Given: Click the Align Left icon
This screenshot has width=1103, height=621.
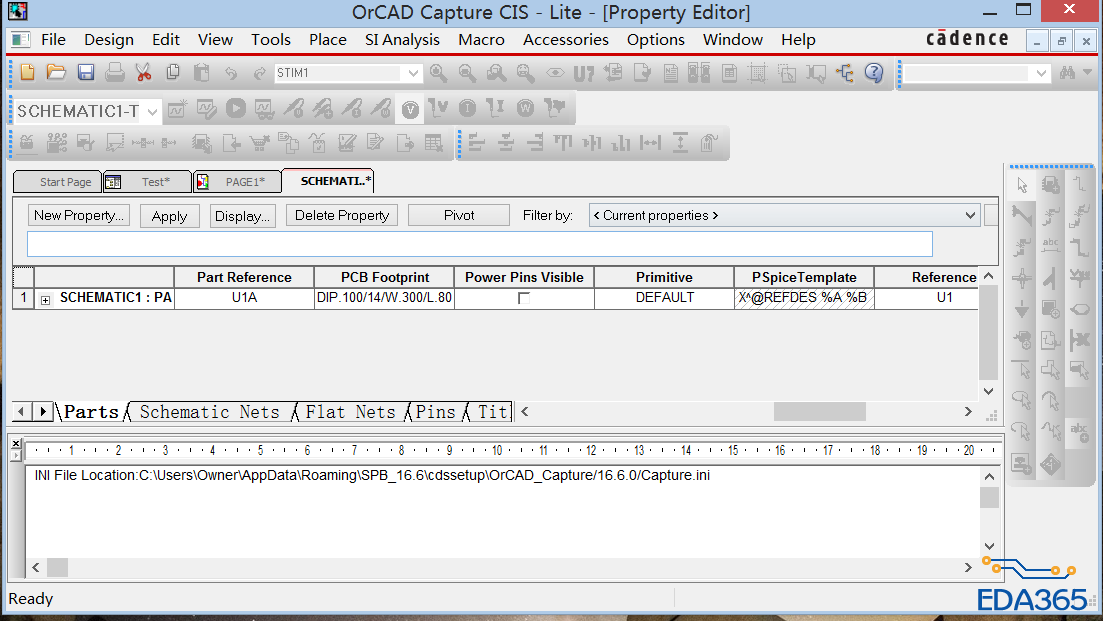Looking at the screenshot, I should pyautogui.click(x=477, y=143).
